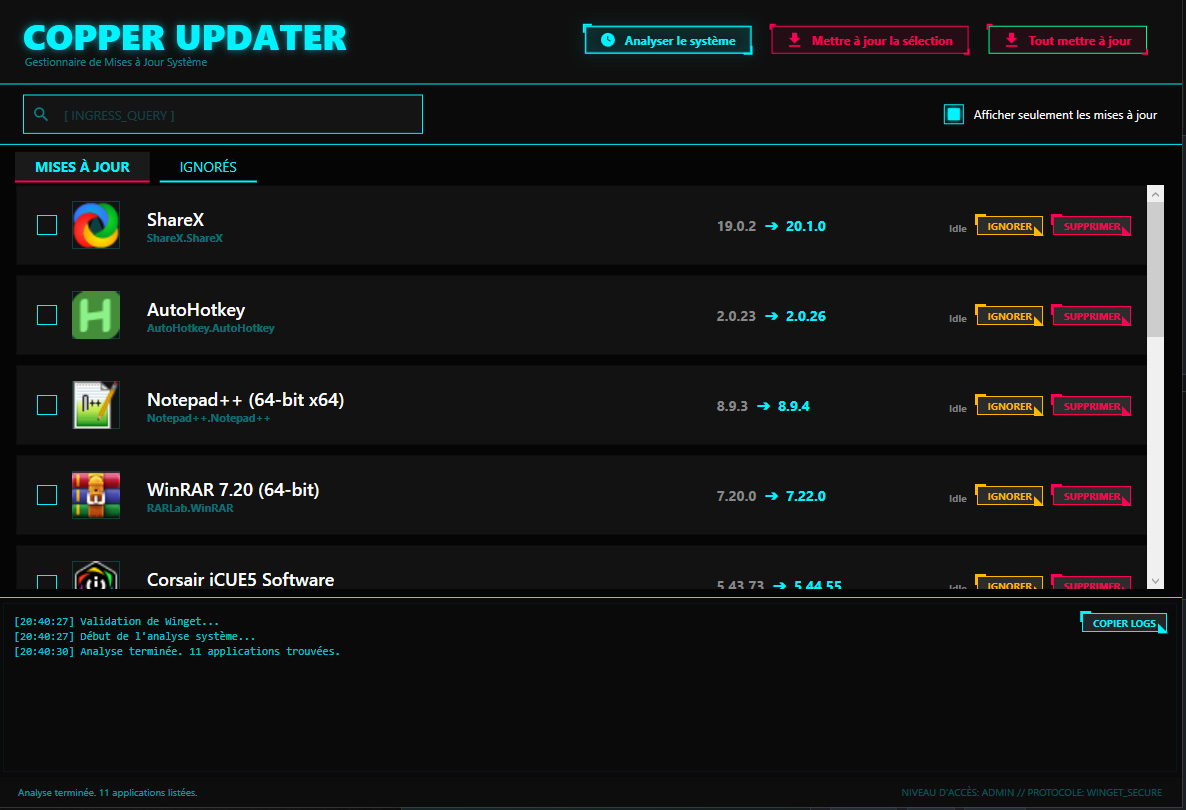Click the list scrollbar up arrow
The width and height of the screenshot is (1186, 810).
1155,194
